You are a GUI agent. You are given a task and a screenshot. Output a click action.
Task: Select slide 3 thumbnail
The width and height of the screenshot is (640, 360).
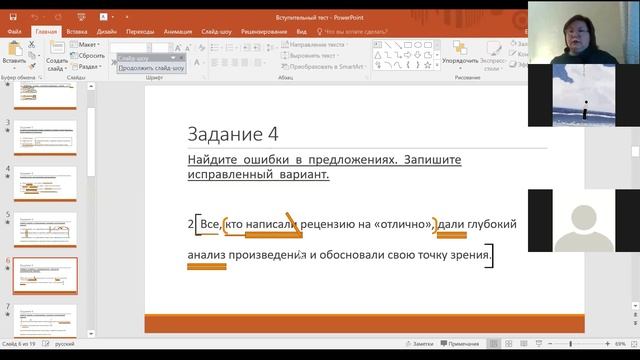pyautogui.click(x=45, y=138)
